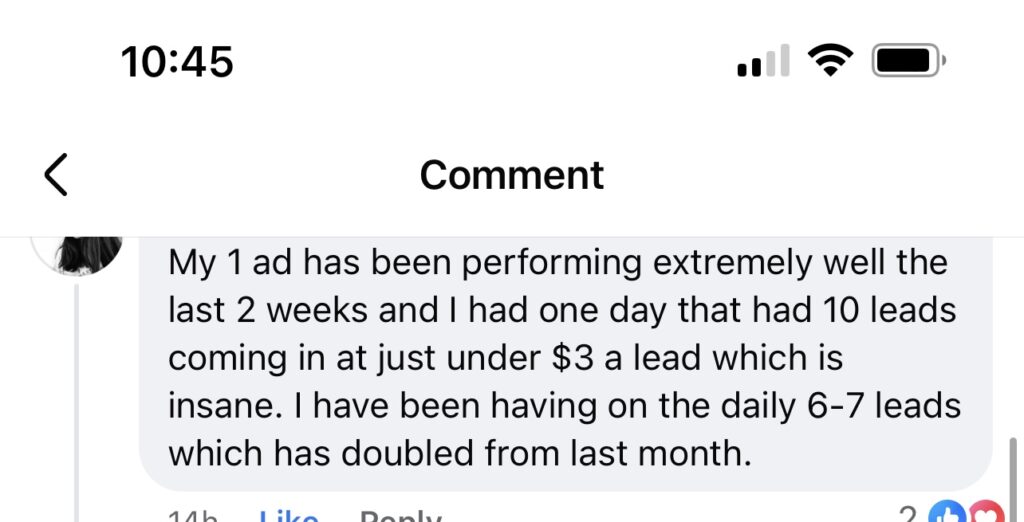
Task: Tap the cellular signal bars icon
Action: click(763, 62)
